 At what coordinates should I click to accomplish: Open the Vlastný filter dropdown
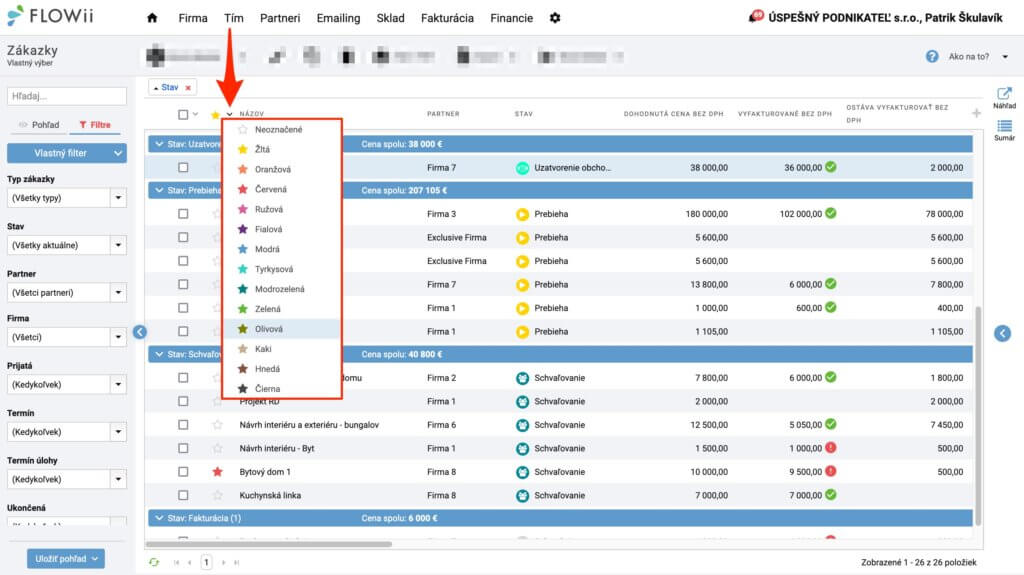click(x=67, y=153)
